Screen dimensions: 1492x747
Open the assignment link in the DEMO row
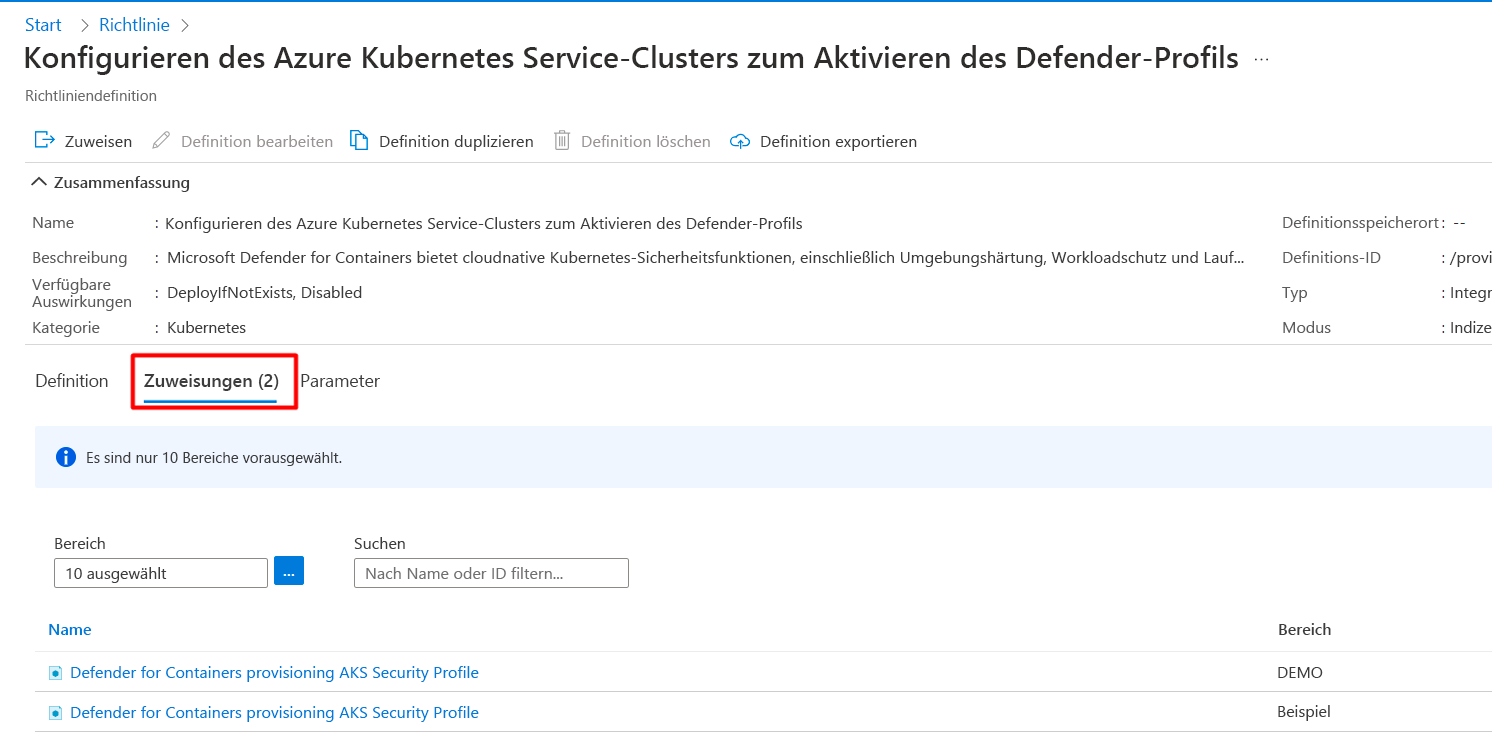tap(274, 673)
